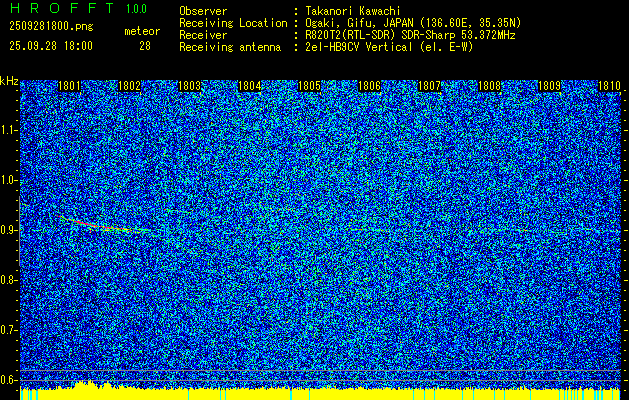
Task: Click the 1807 time marker
Action: click(x=430, y=86)
